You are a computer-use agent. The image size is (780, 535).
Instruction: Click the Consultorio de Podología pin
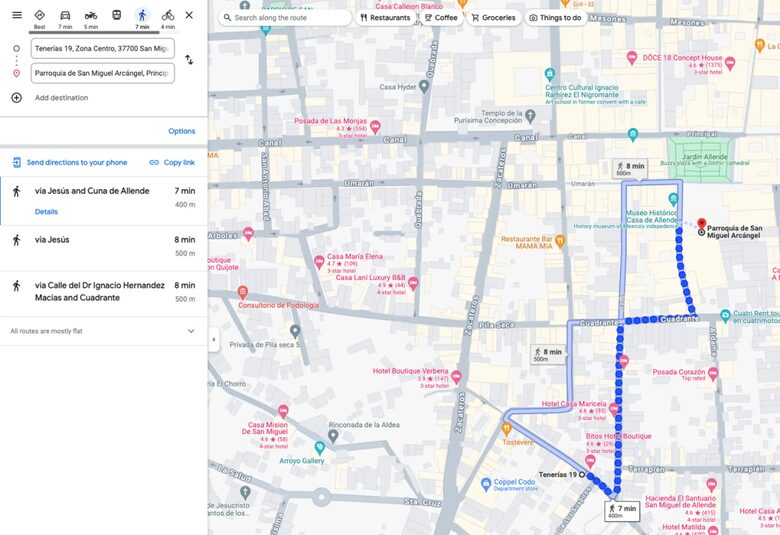(243, 292)
